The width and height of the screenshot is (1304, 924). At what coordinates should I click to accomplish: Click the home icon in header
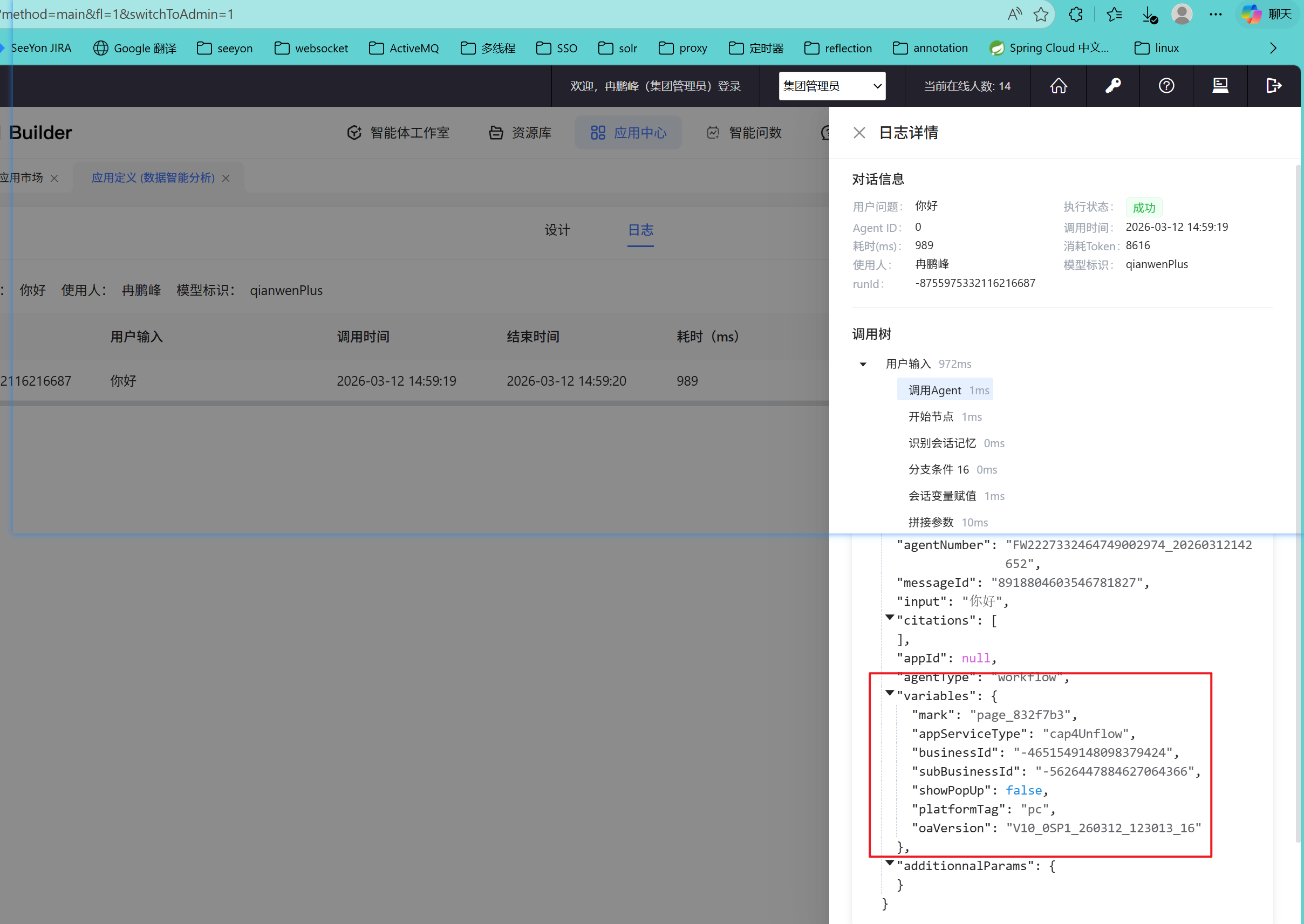pos(1058,86)
